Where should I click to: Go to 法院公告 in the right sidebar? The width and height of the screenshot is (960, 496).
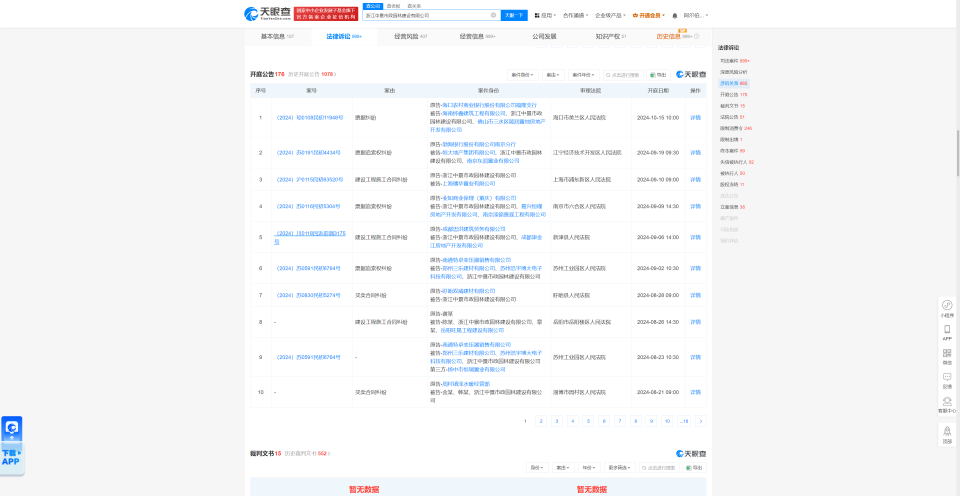[732, 117]
